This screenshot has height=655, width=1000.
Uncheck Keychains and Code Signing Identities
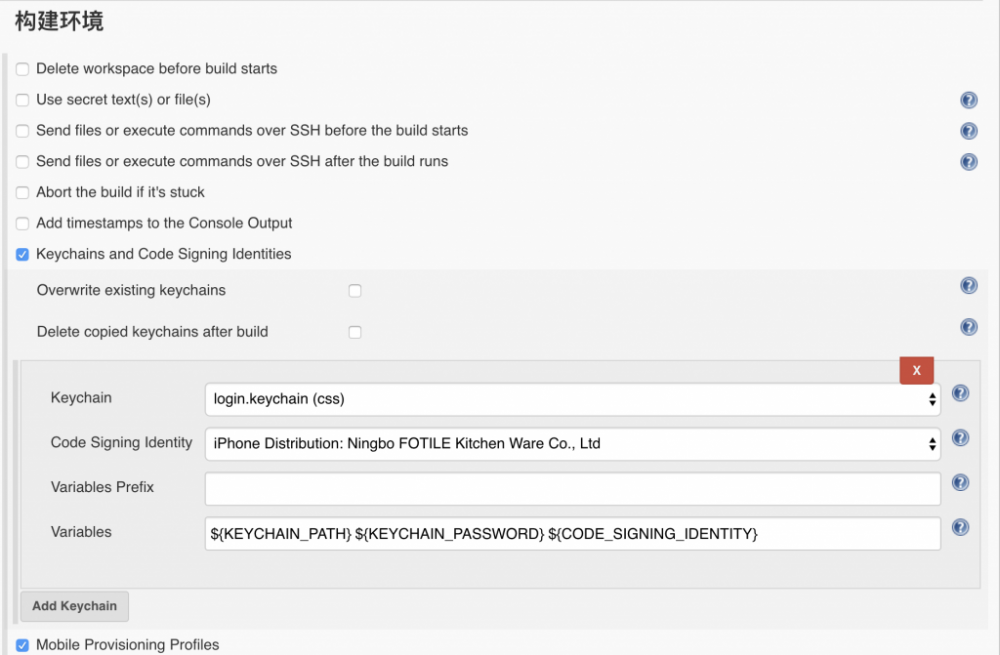coord(23,255)
